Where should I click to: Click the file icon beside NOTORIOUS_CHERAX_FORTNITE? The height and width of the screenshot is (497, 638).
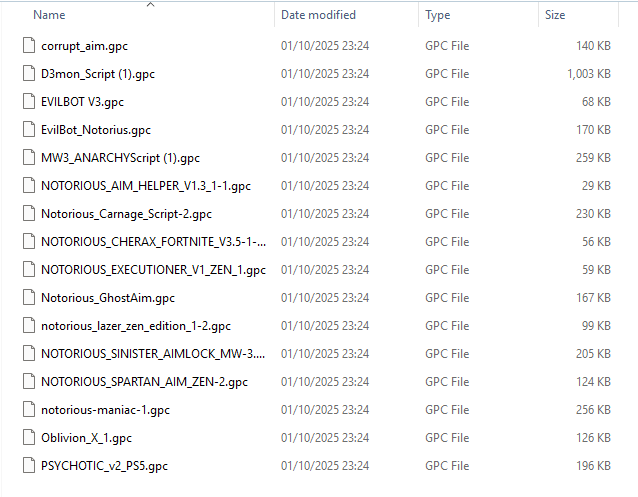29,241
